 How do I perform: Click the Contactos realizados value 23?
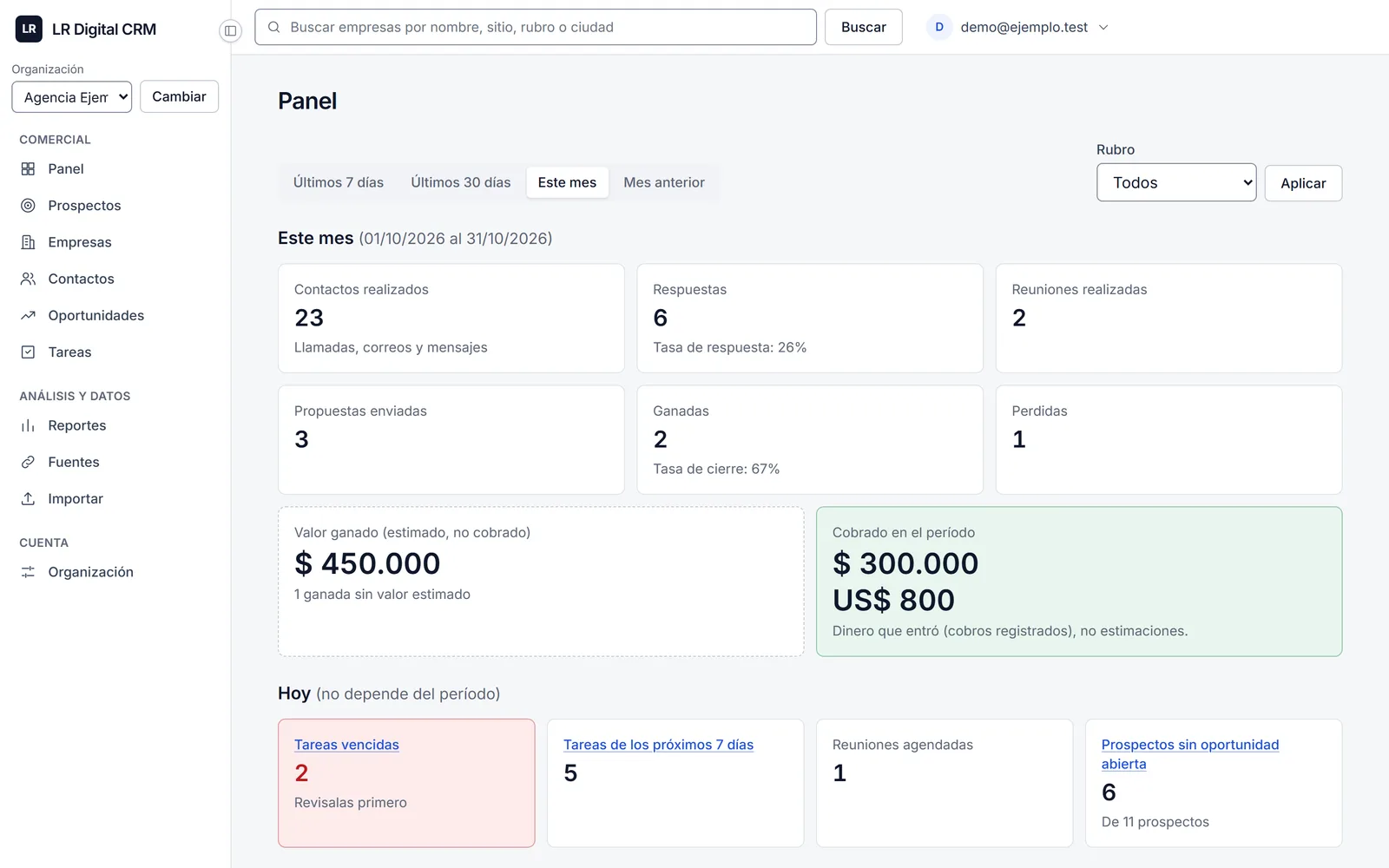coord(309,318)
